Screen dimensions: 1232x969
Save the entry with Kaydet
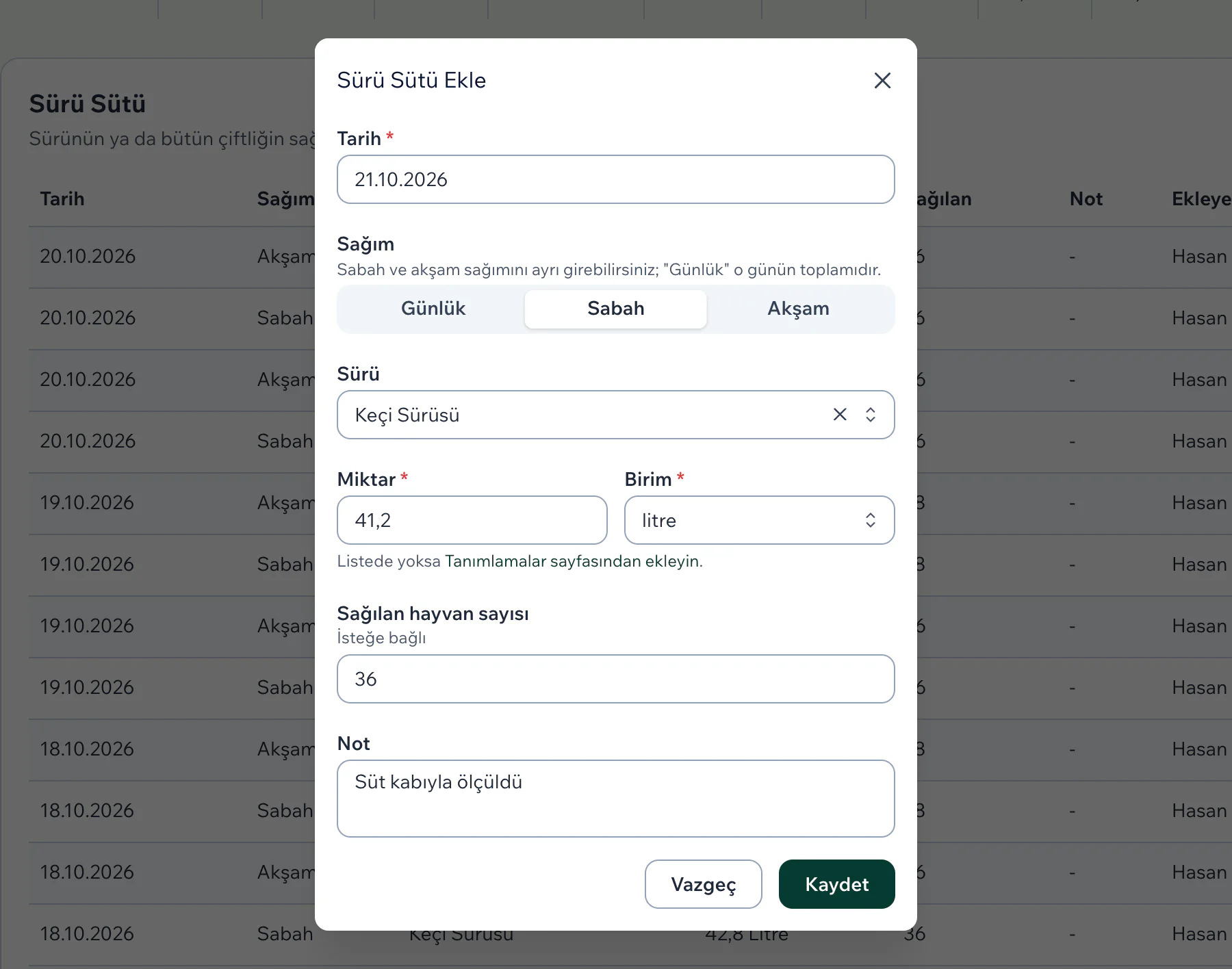[x=837, y=884]
